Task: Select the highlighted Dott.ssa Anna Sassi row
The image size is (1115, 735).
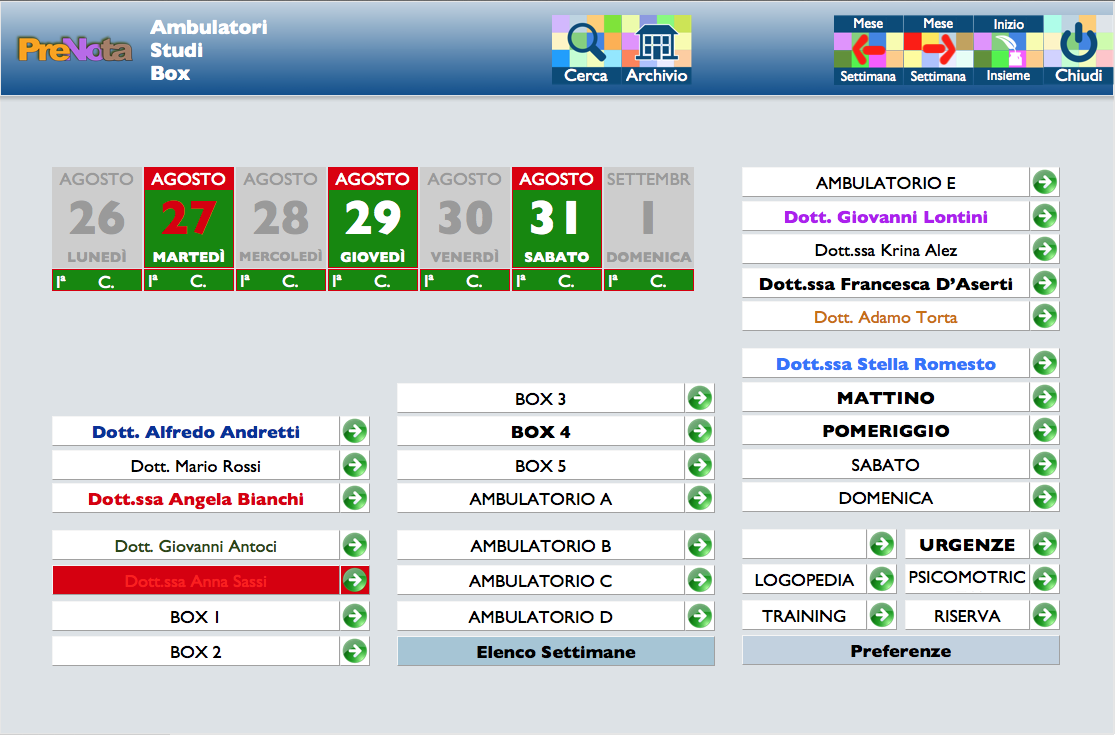Action: pyautogui.click(x=196, y=581)
